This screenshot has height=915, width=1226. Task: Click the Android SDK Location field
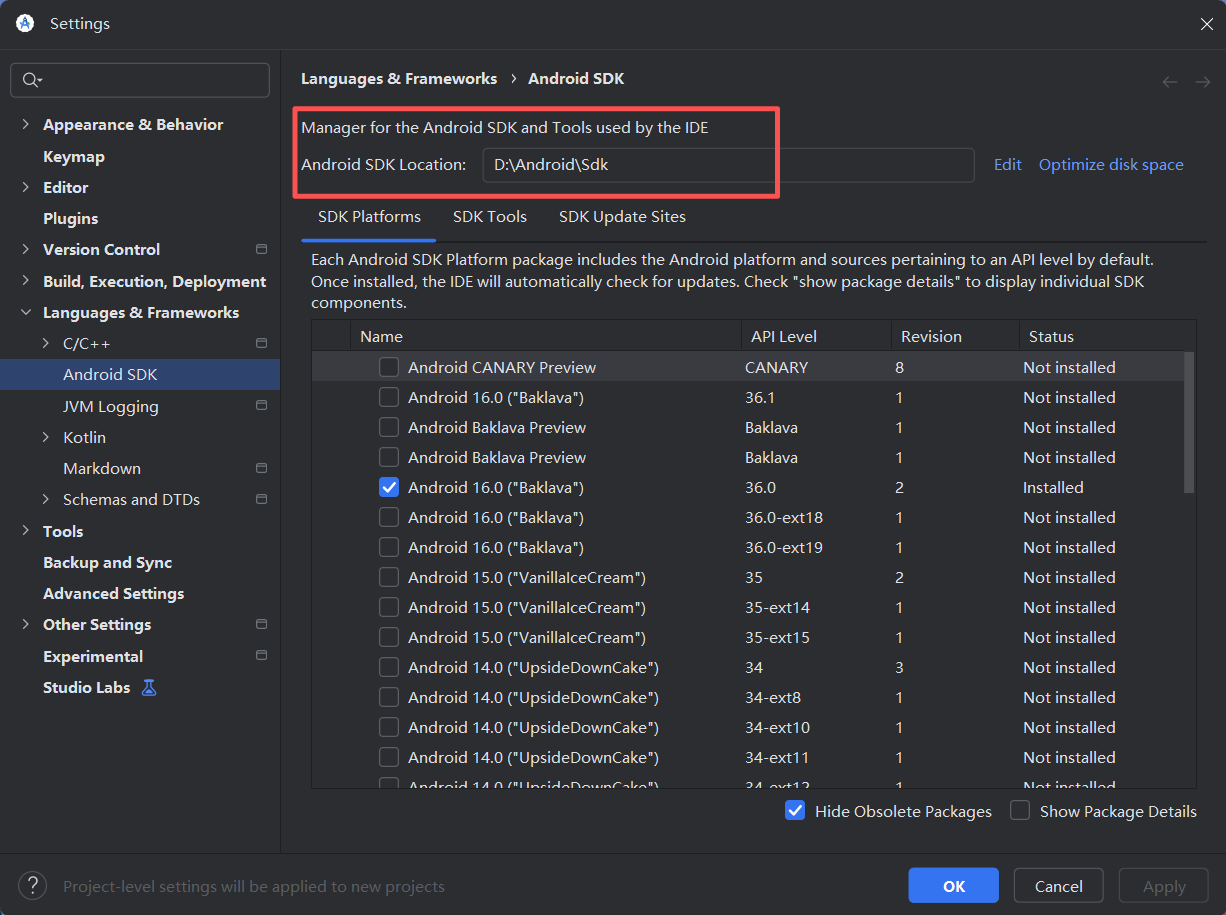(728, 165)
